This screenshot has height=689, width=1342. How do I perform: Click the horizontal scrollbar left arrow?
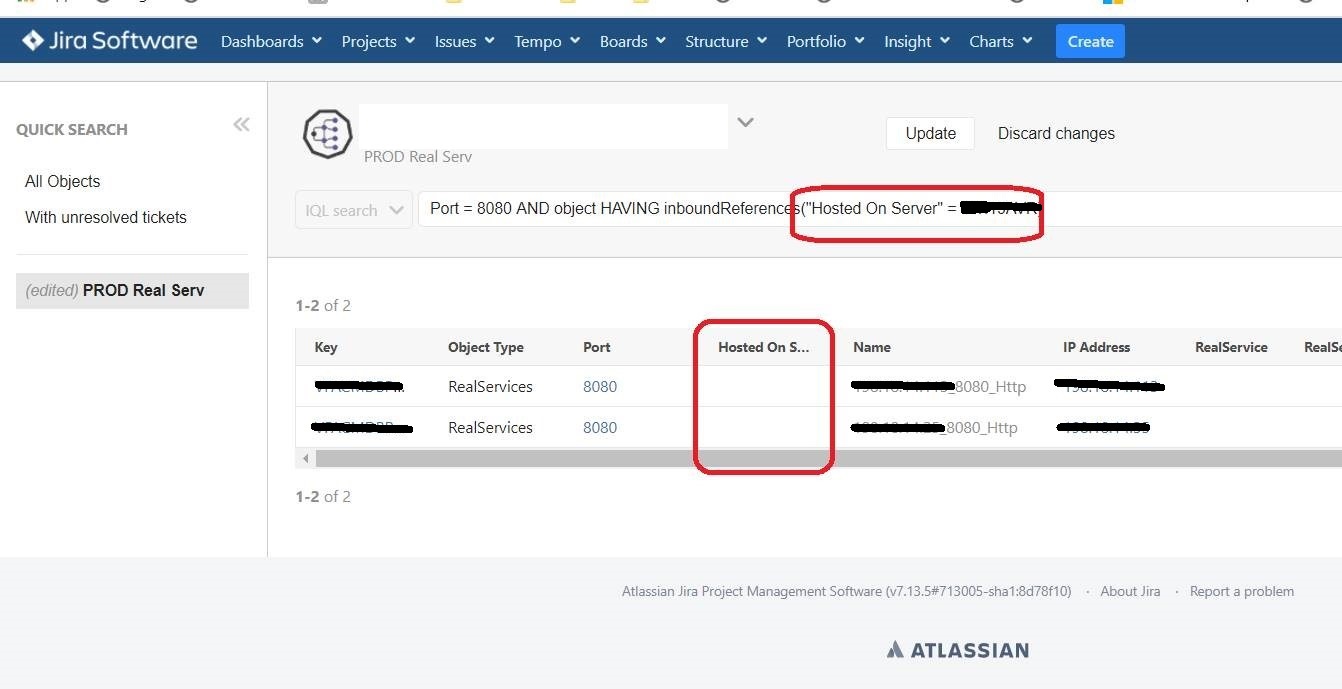point(306,458)
